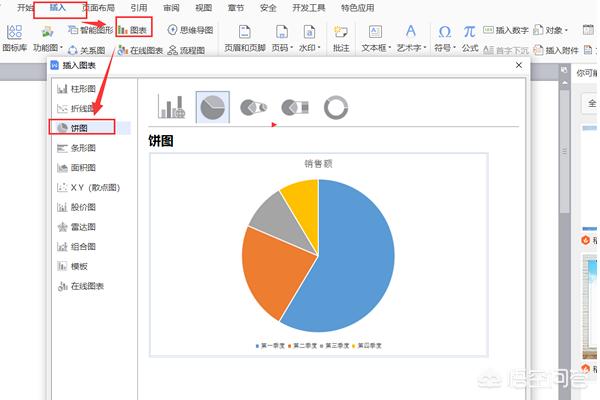Image resolution: width=600 pixels, height=400 pixels.
Task: Open the 关系图 tool
Action: pos(86,50)
